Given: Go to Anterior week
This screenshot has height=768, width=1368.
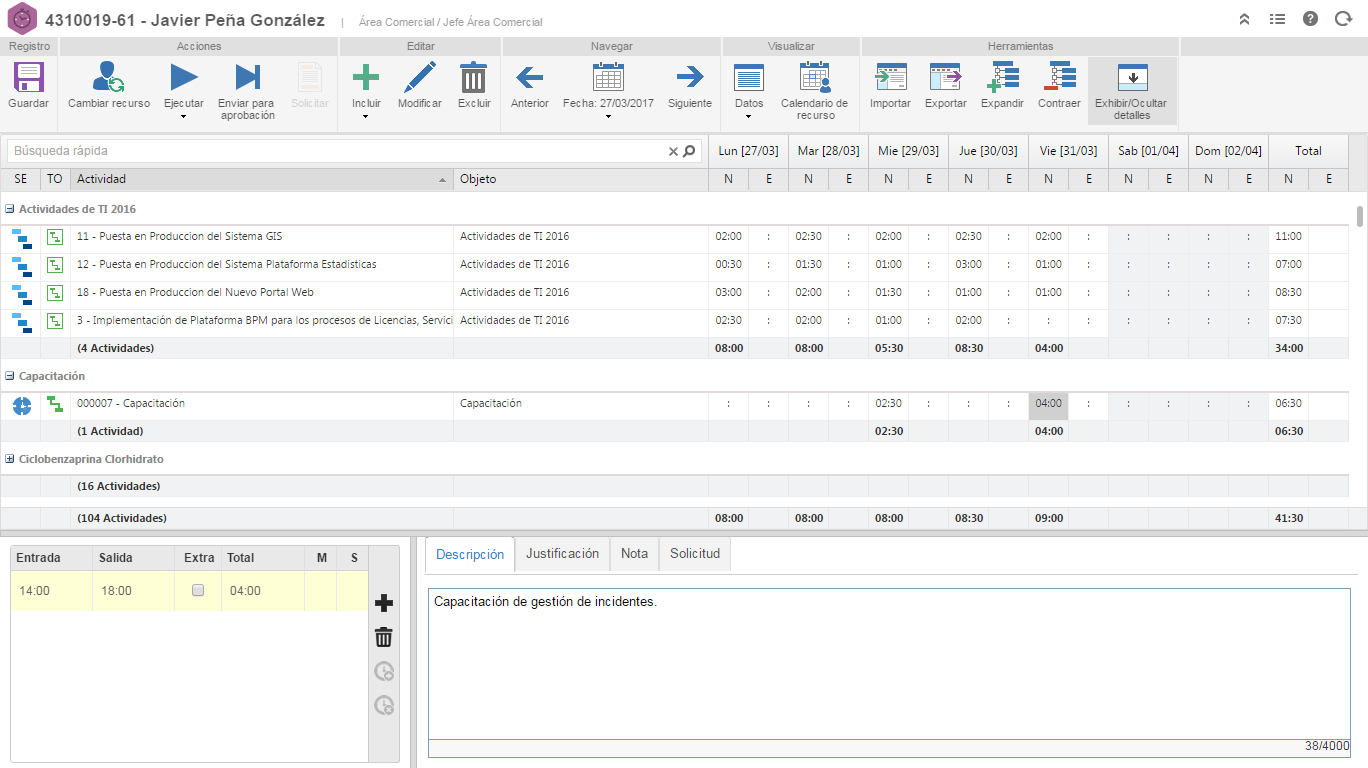Looking at the screenshot, I should (529, 78).
